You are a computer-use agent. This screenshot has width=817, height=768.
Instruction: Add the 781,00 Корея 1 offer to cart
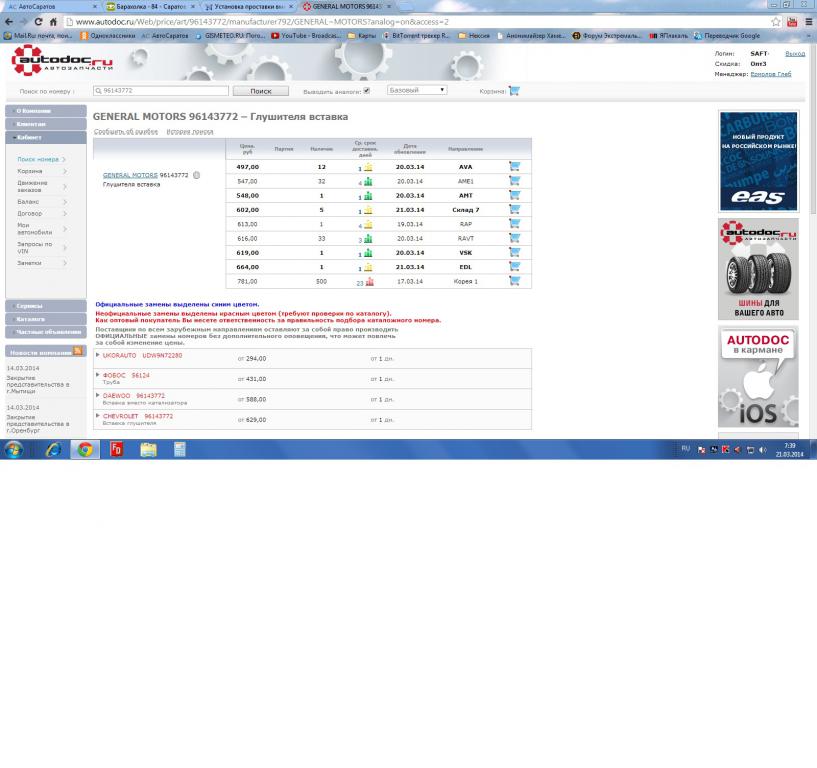click(x=514, y=281)
